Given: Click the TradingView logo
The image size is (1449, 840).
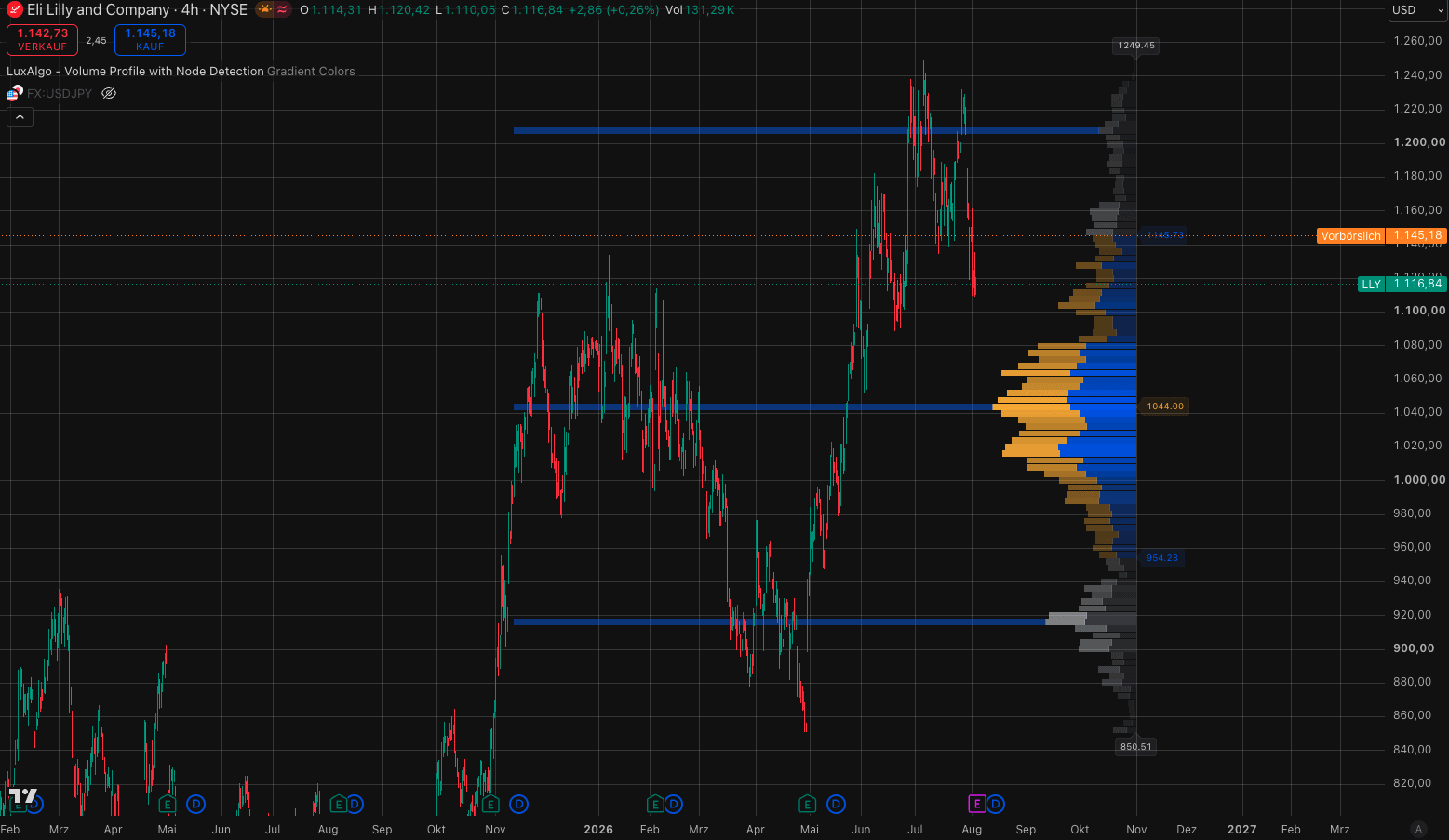Looking at the screenshot, I should tap(23, 797).
